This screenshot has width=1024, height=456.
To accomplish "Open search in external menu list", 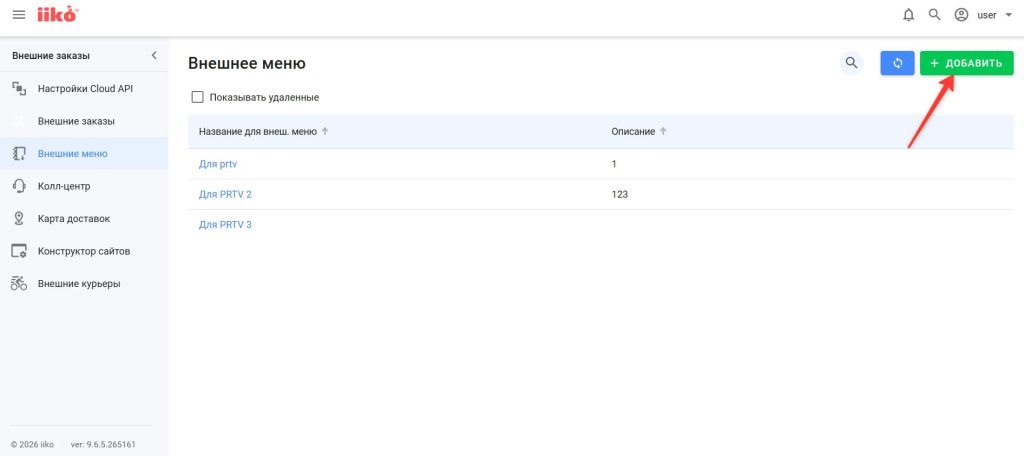I will (851, 63).
